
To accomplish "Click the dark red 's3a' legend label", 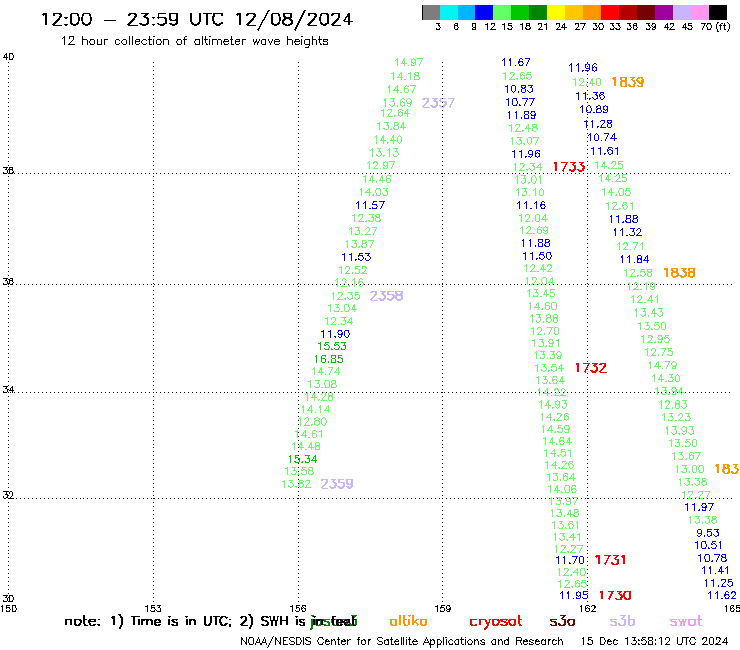I will click(x=562, y=621).
